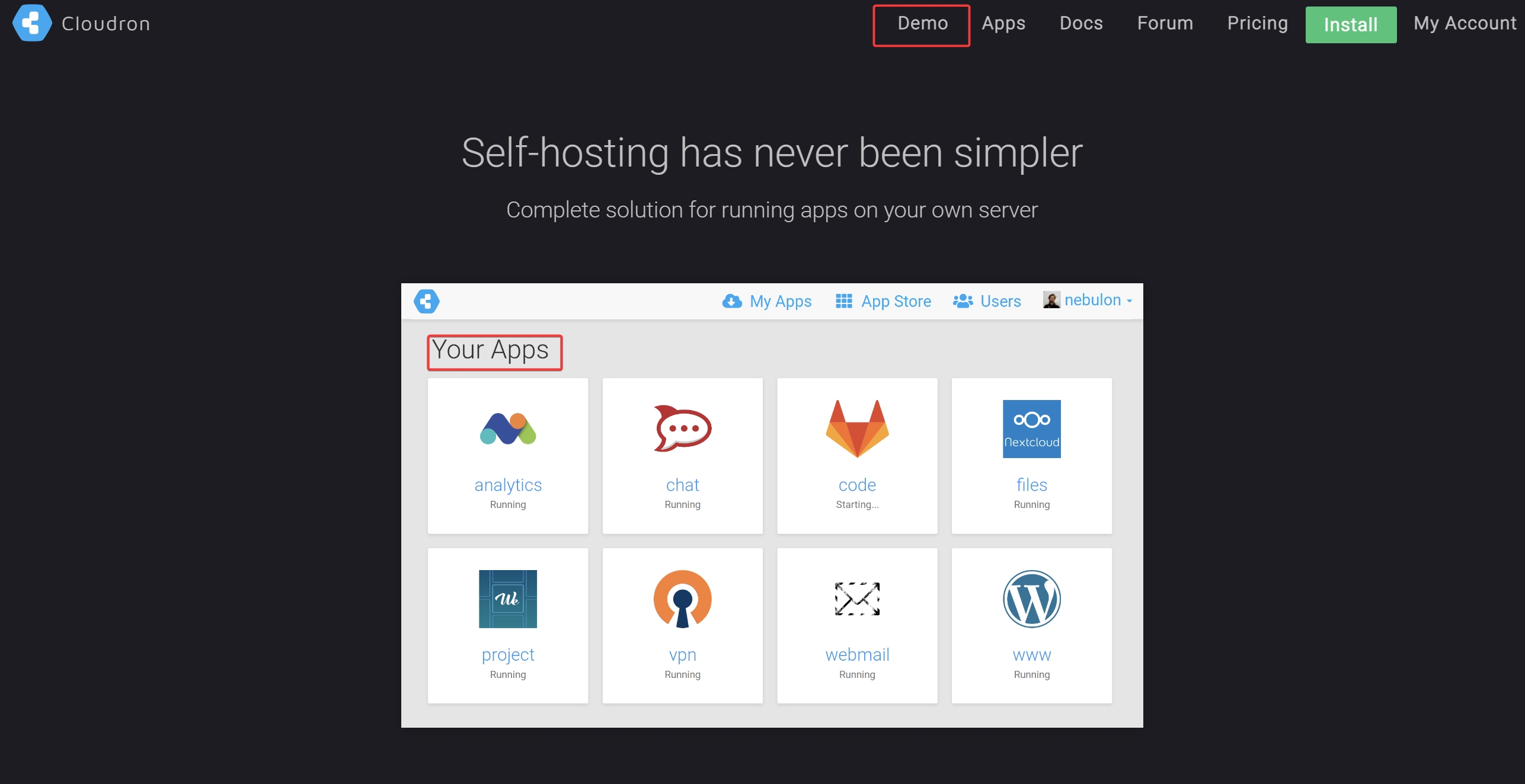Click the WordPress www app icon
The width and height of the screenshot is (1525, 784).
(x=1031, y=599)
